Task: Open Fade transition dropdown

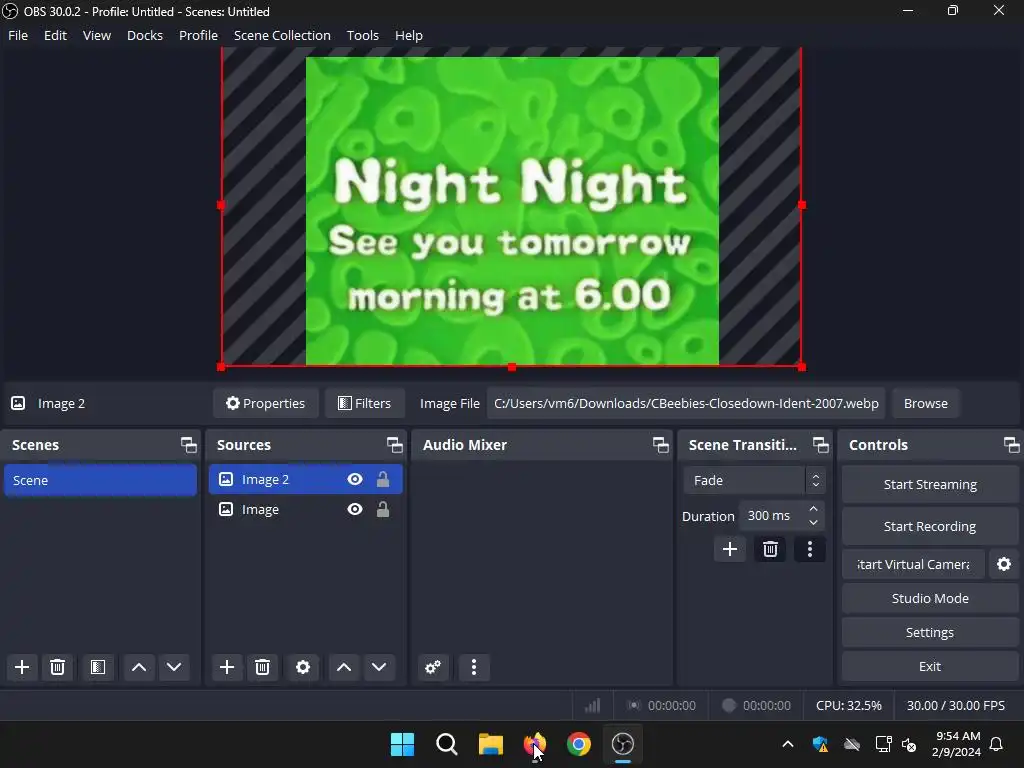Action: coord(754,481)
